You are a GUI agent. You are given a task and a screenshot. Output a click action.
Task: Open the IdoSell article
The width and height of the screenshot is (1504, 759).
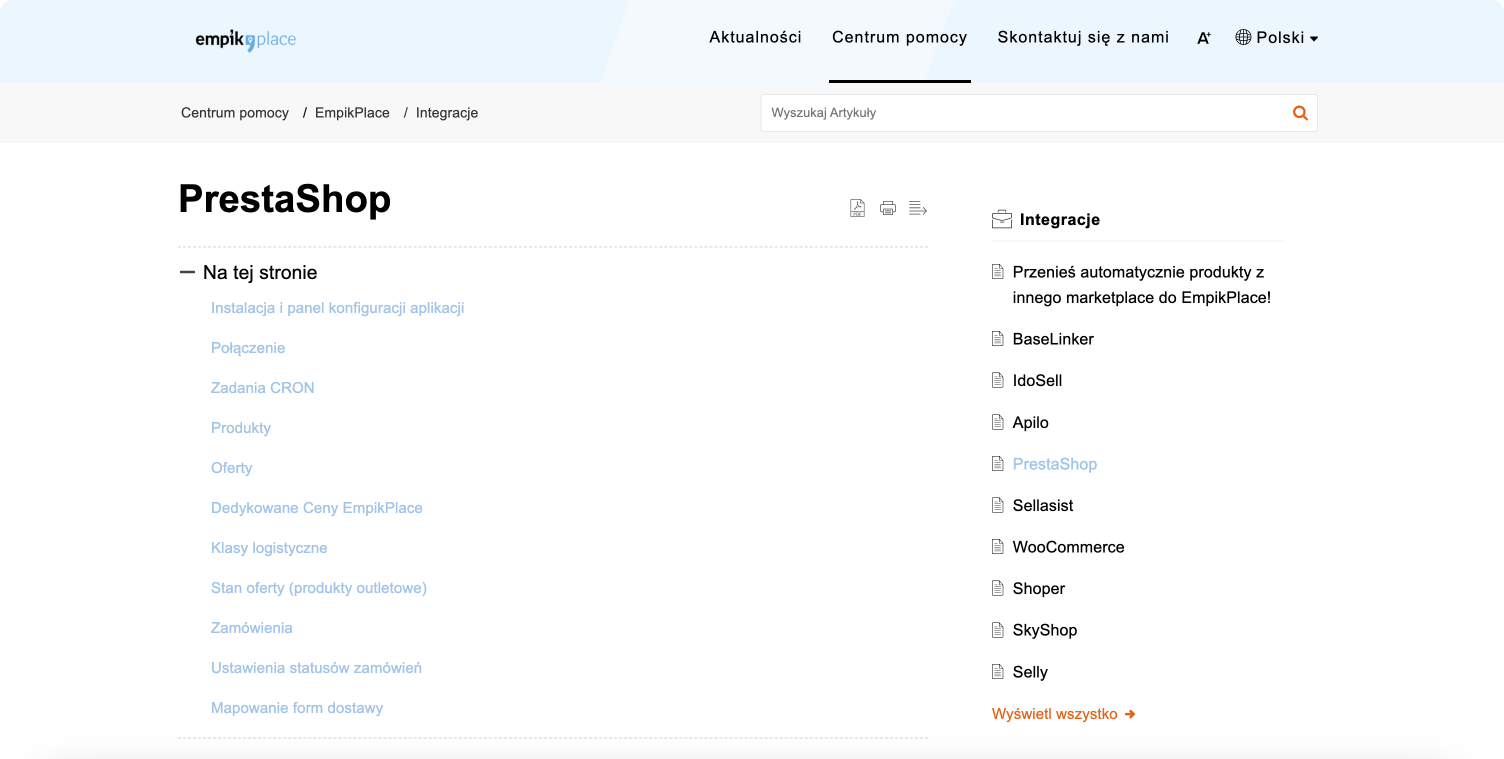(x=1037, y=380)
